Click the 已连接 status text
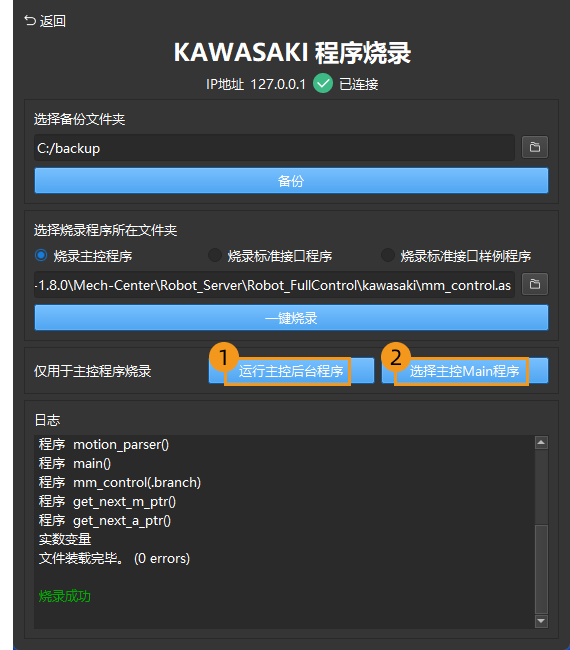570x650 pixels. [359, 84]
